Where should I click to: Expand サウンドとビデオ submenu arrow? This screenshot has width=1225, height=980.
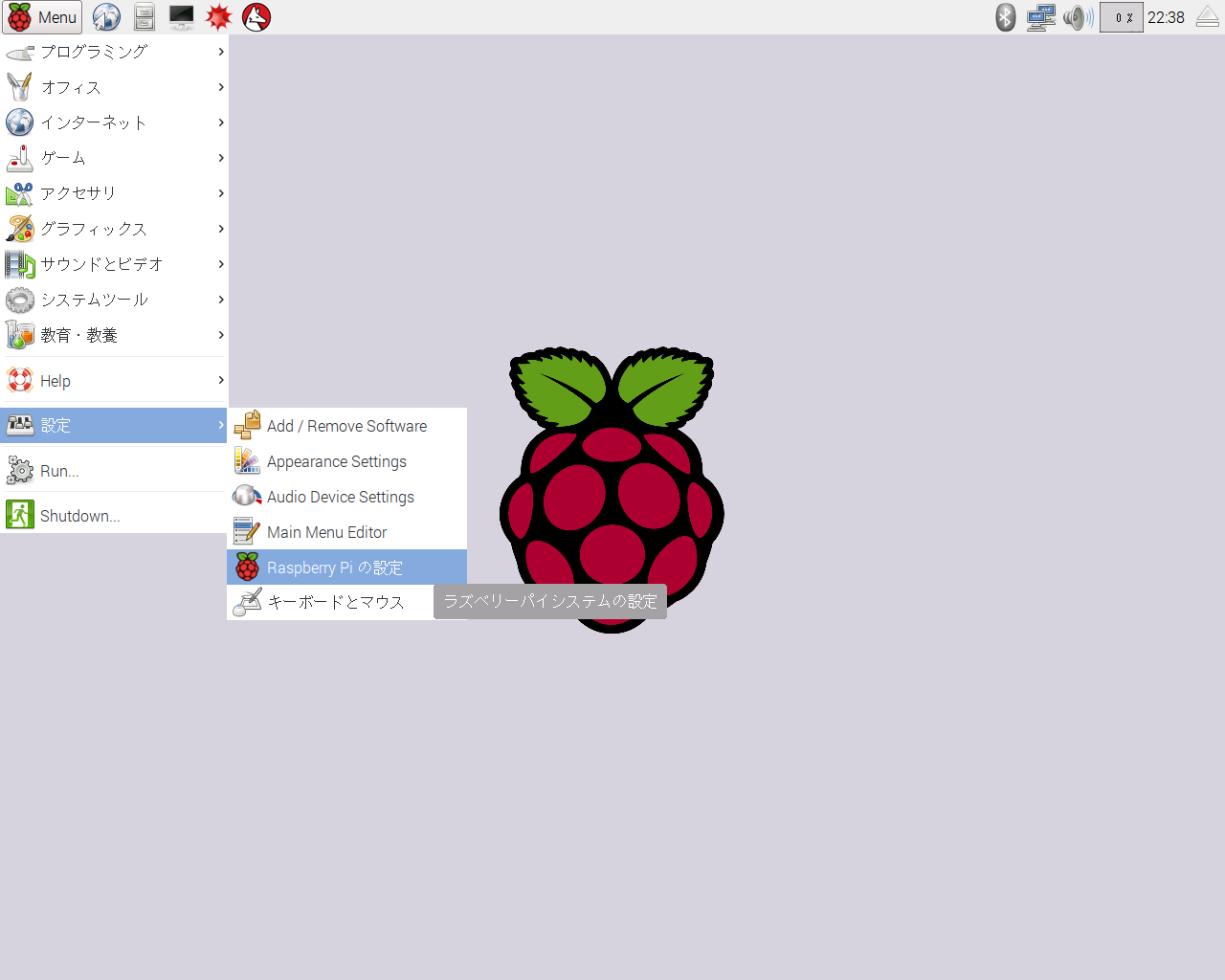point(221,264)
